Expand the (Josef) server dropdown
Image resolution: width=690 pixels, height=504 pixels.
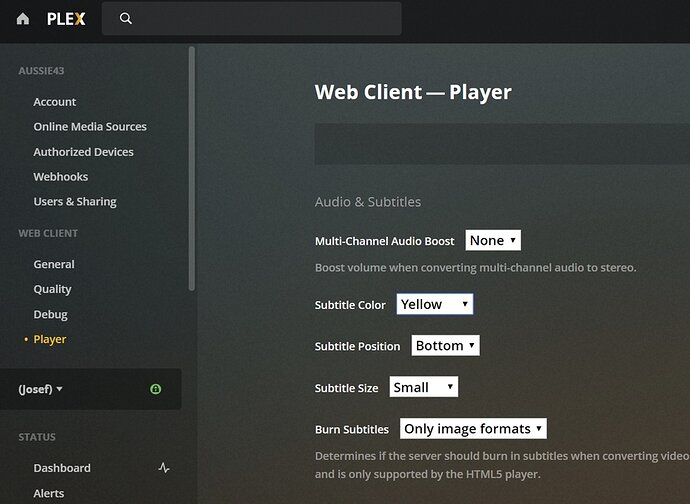[40, 389]
